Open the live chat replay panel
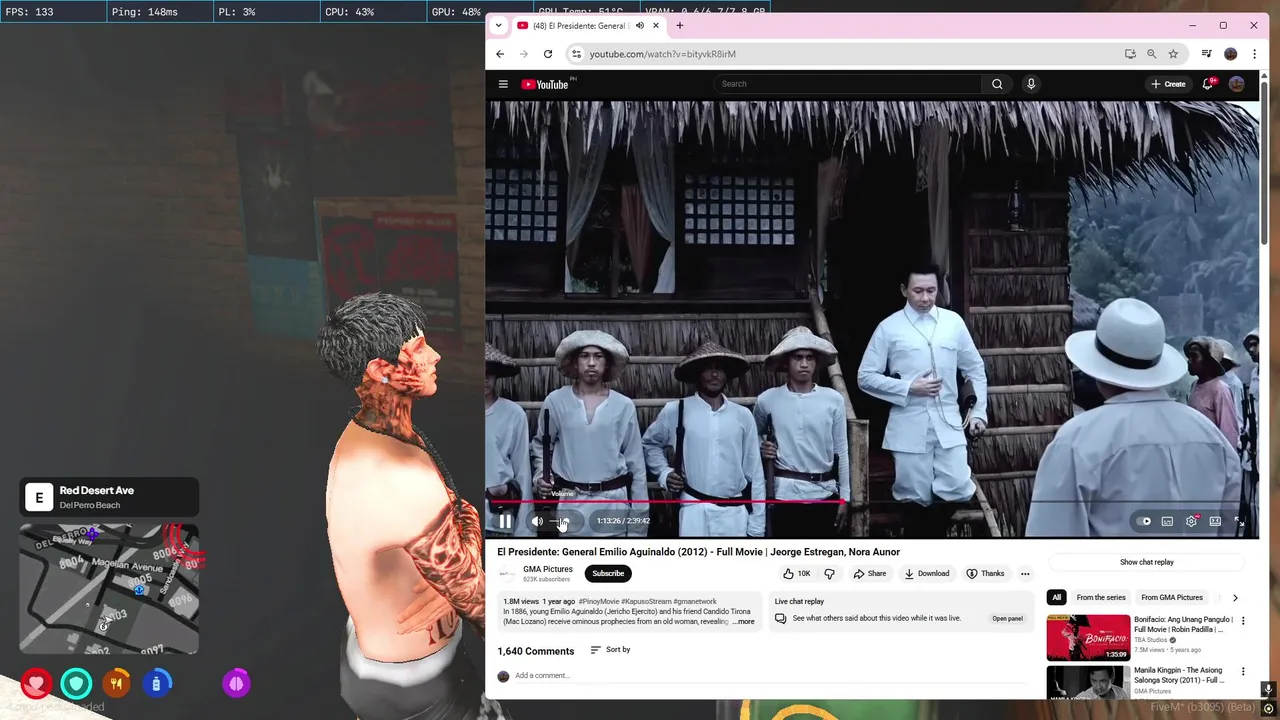Screen dimensions: 1280x720 1007,619
